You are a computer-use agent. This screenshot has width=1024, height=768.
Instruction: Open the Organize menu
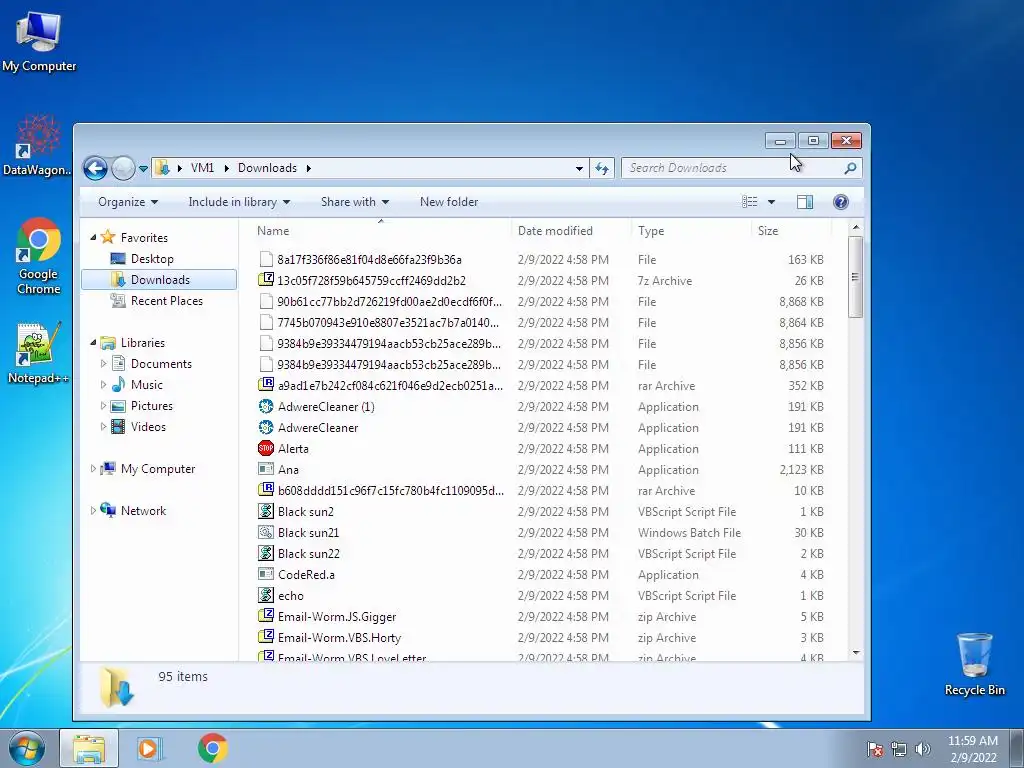pyautogui.click(x=128, y=202)
